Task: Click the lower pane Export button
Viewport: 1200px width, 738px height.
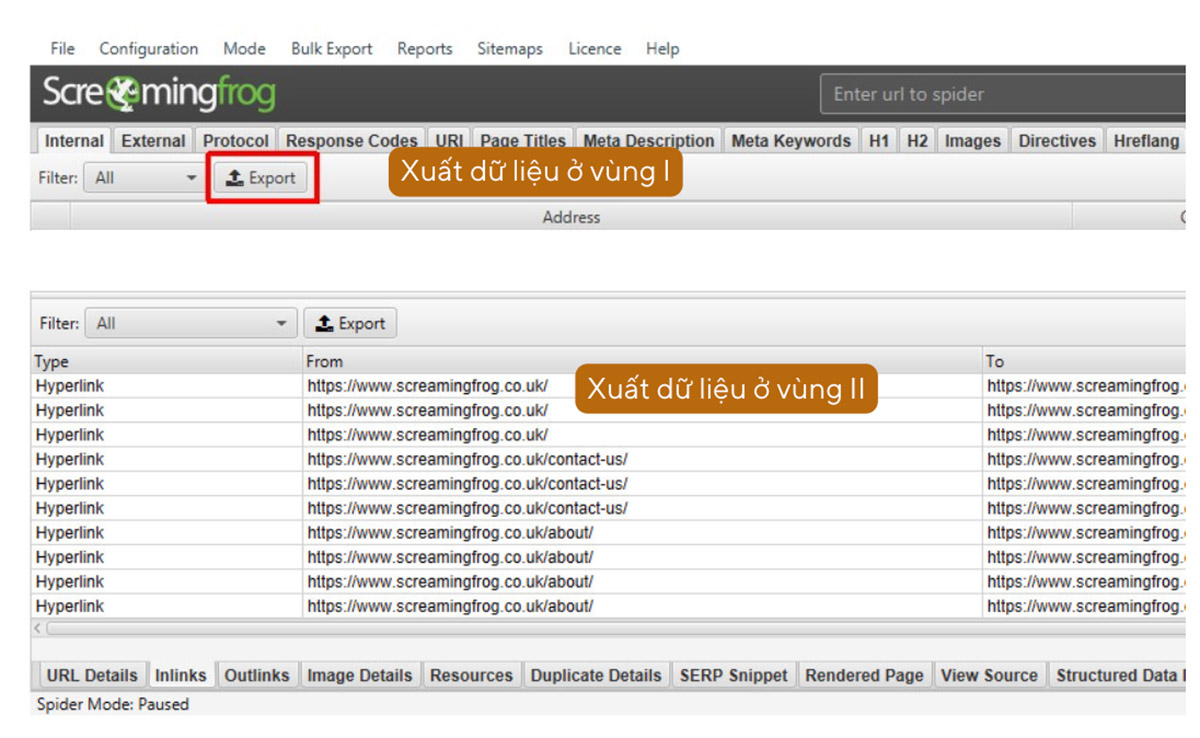Action: point(350,323)
